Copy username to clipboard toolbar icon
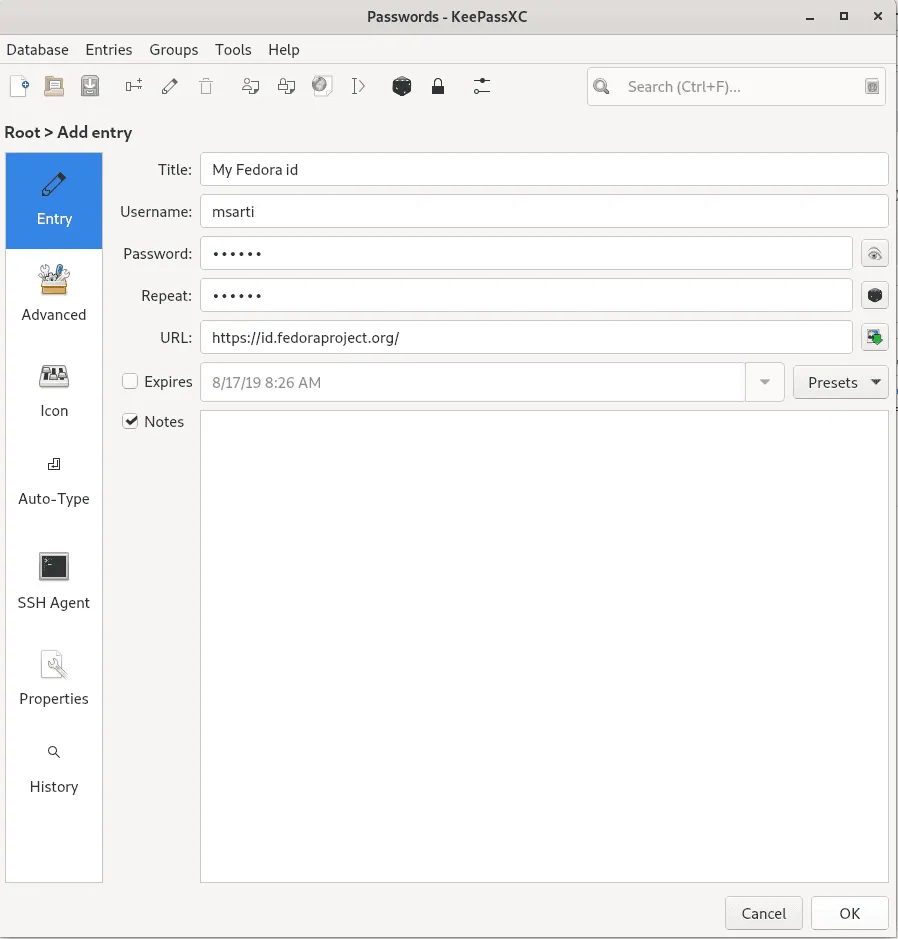This screenshot has height=939, width=898. coord(250,87)
